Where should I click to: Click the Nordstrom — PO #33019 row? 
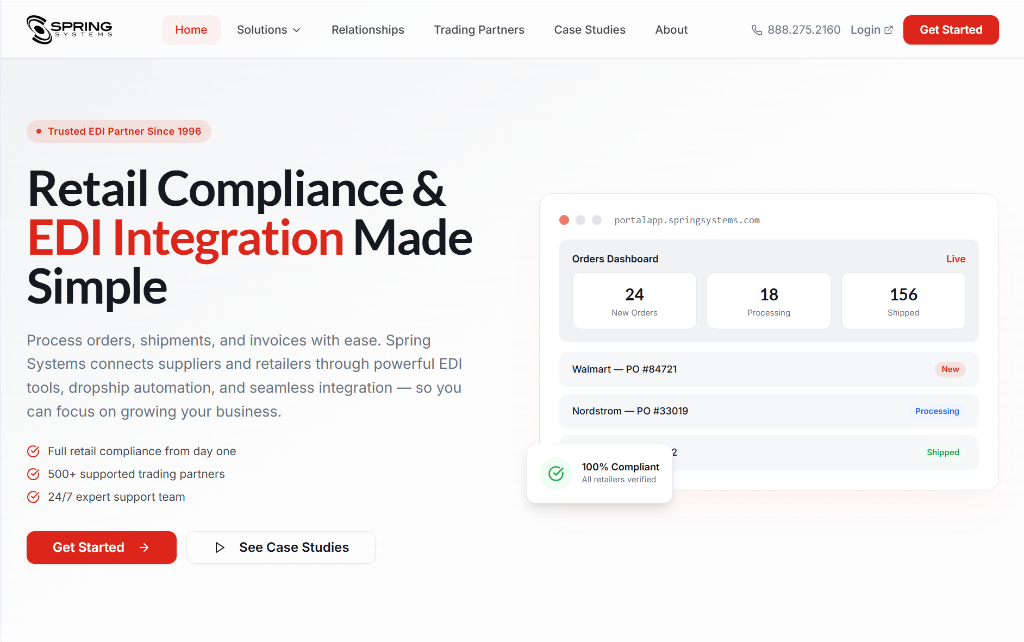point(769,411)
